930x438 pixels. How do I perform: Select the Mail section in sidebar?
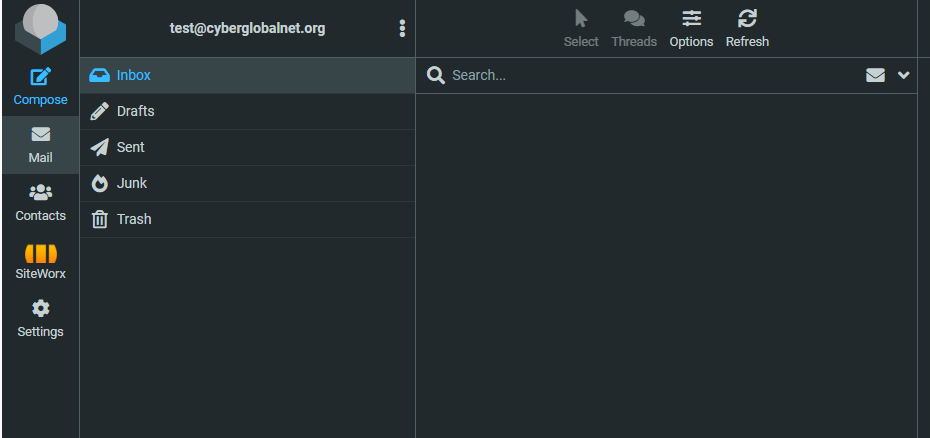pos(40,145)
